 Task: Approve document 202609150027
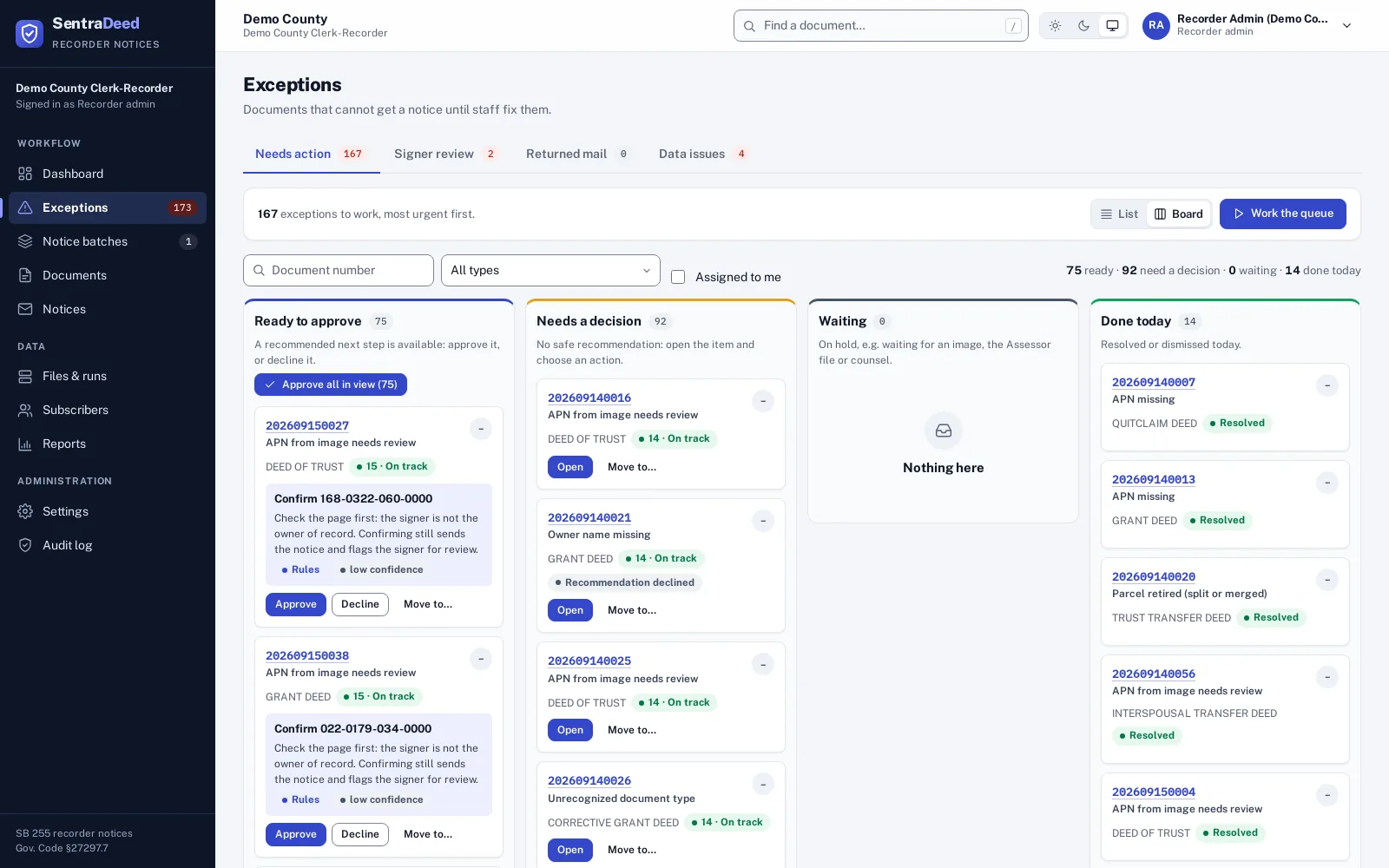point(296,604)
